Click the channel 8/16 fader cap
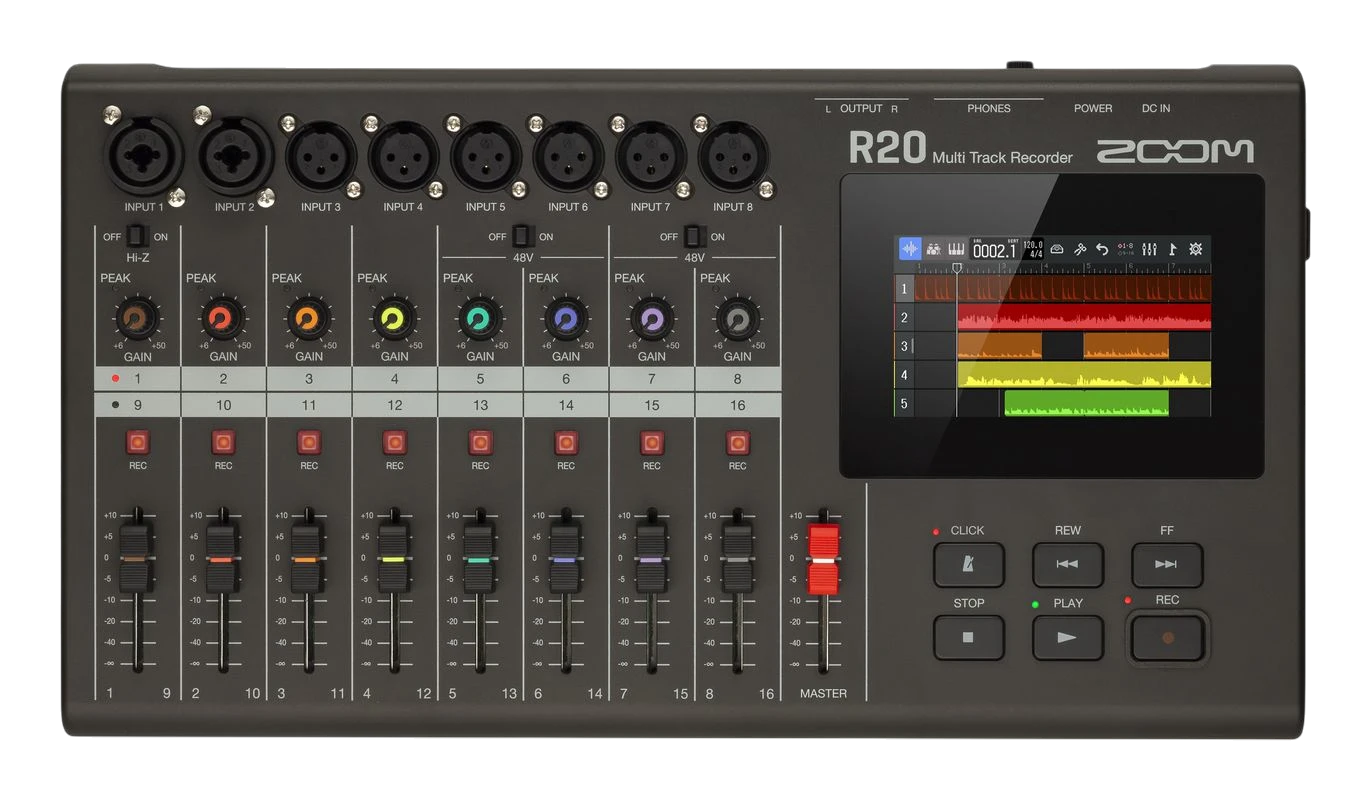 point(737,559)
